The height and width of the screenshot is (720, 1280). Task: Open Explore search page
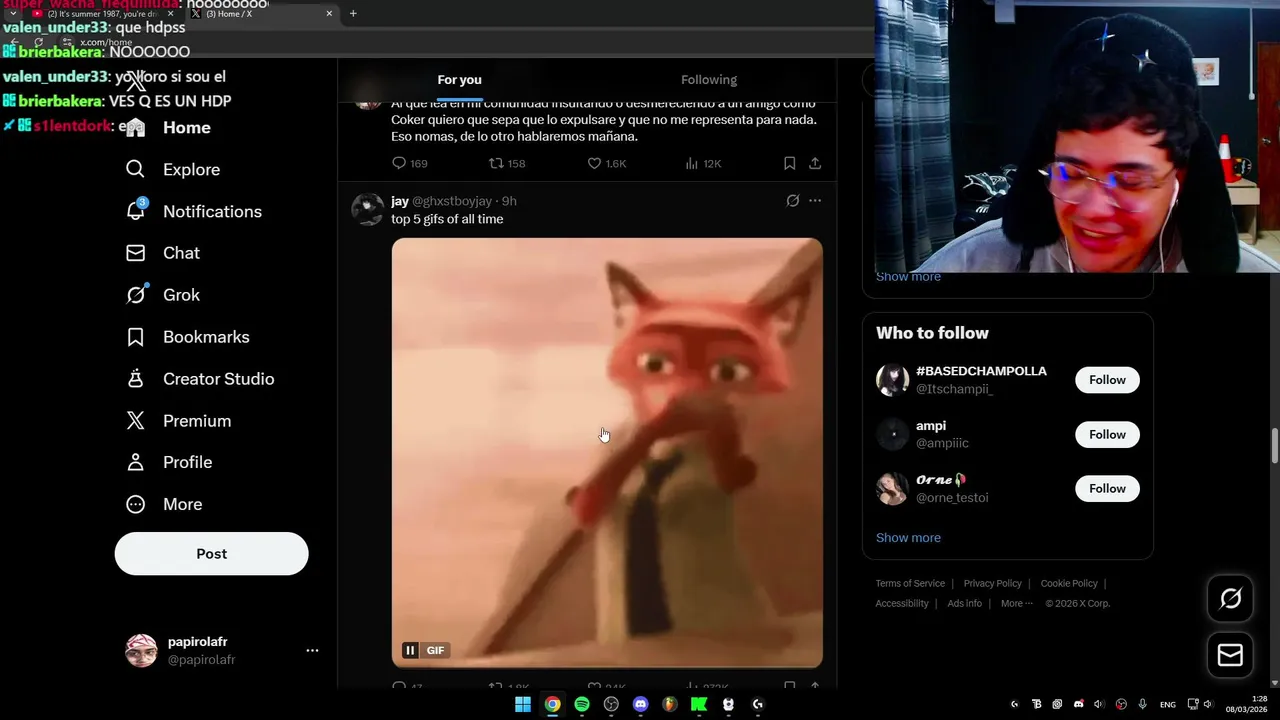(x=172, y=170)
